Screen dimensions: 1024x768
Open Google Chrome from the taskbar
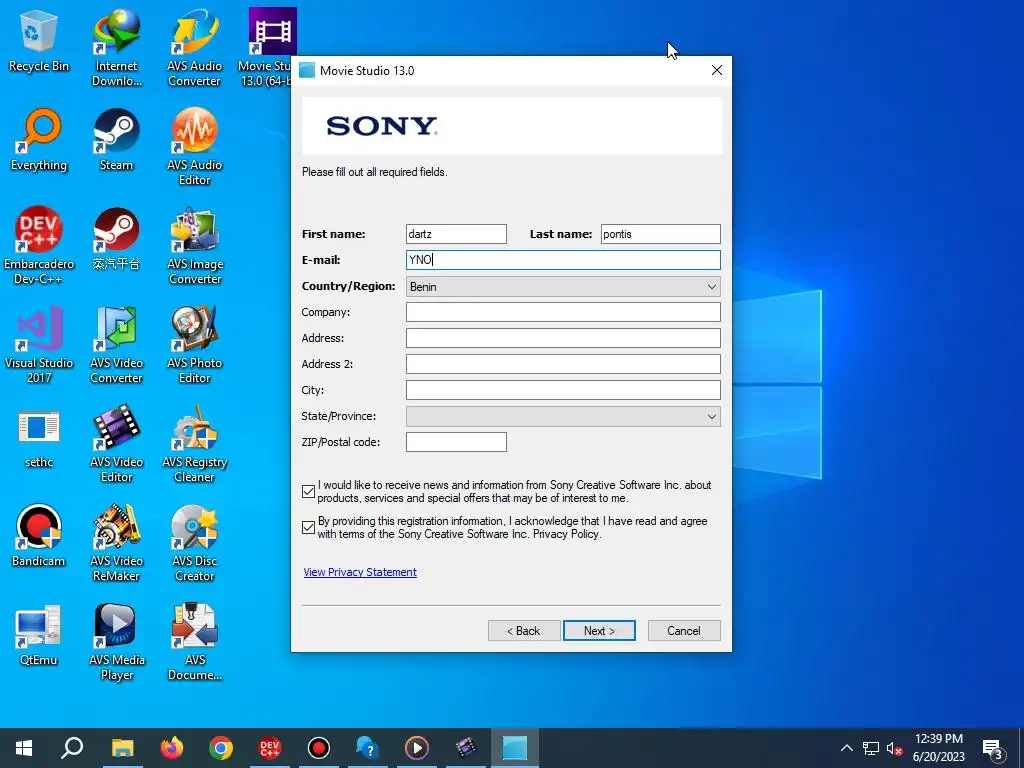click(221, 748)
